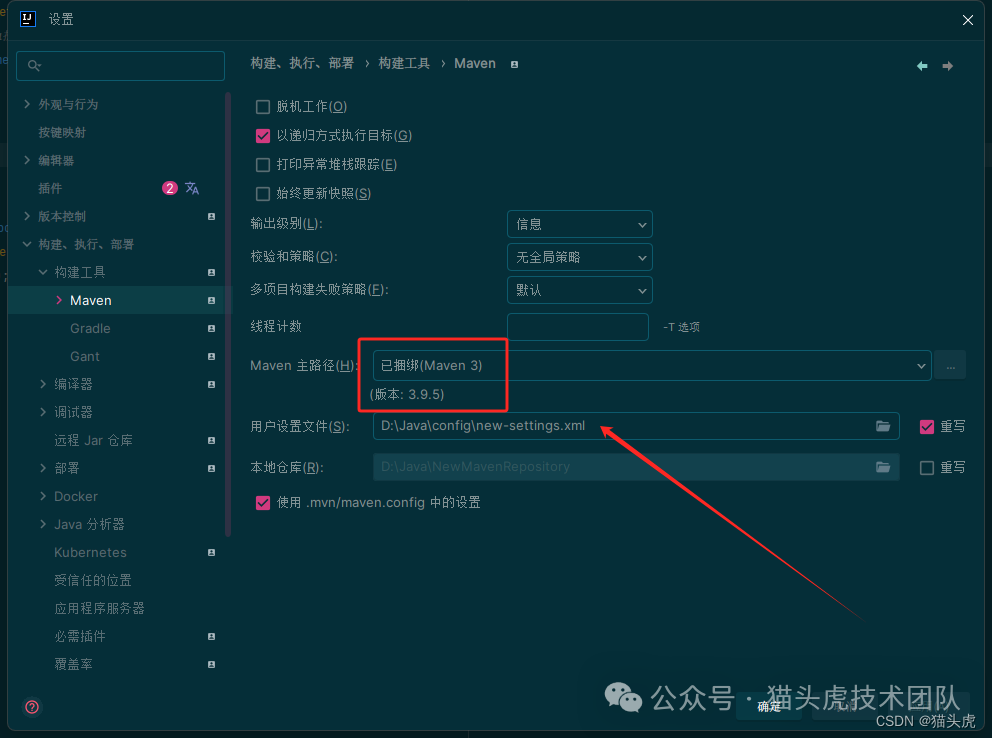Toggle 使用 .mvn/maven.config 中的设置 checkbox
Screen dimensions: 992x738
click(263, 503)
